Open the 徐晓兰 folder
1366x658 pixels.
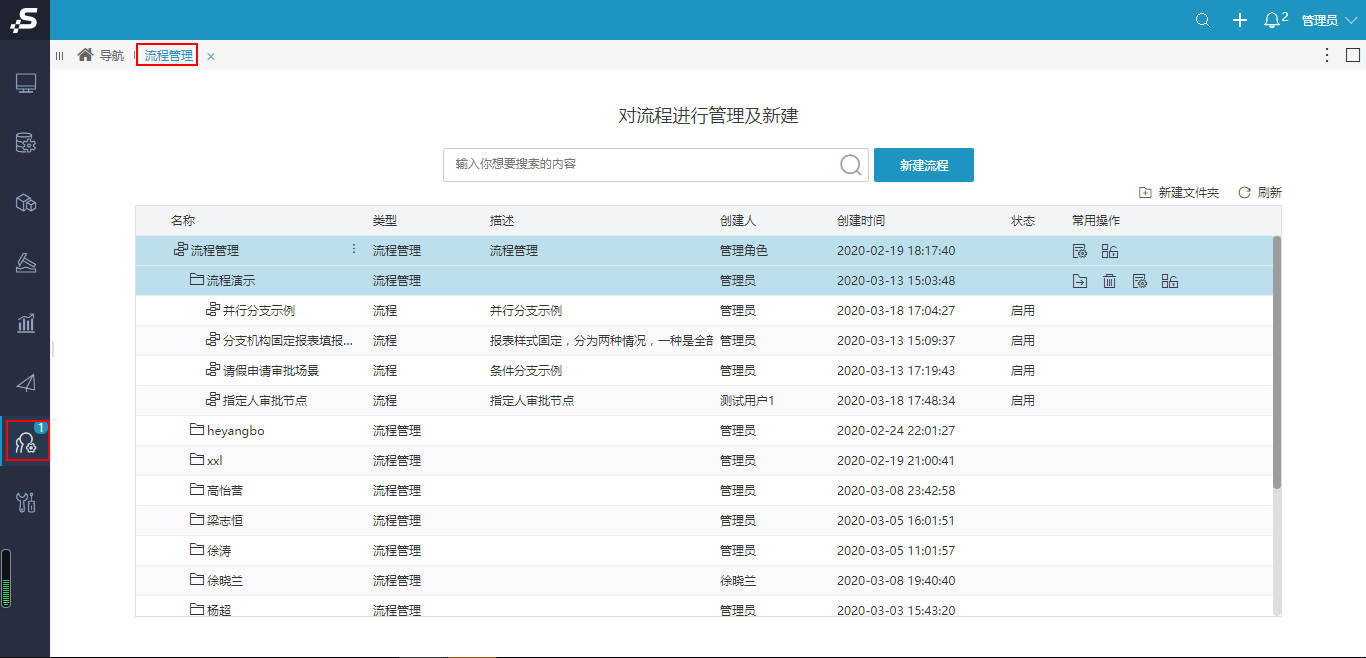tap(216, 581)
